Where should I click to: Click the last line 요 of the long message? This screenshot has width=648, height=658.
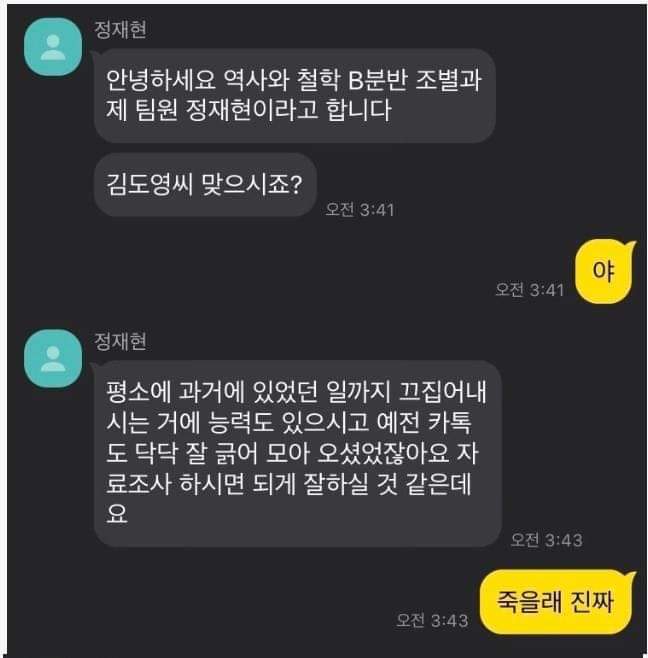coord(117,514)
